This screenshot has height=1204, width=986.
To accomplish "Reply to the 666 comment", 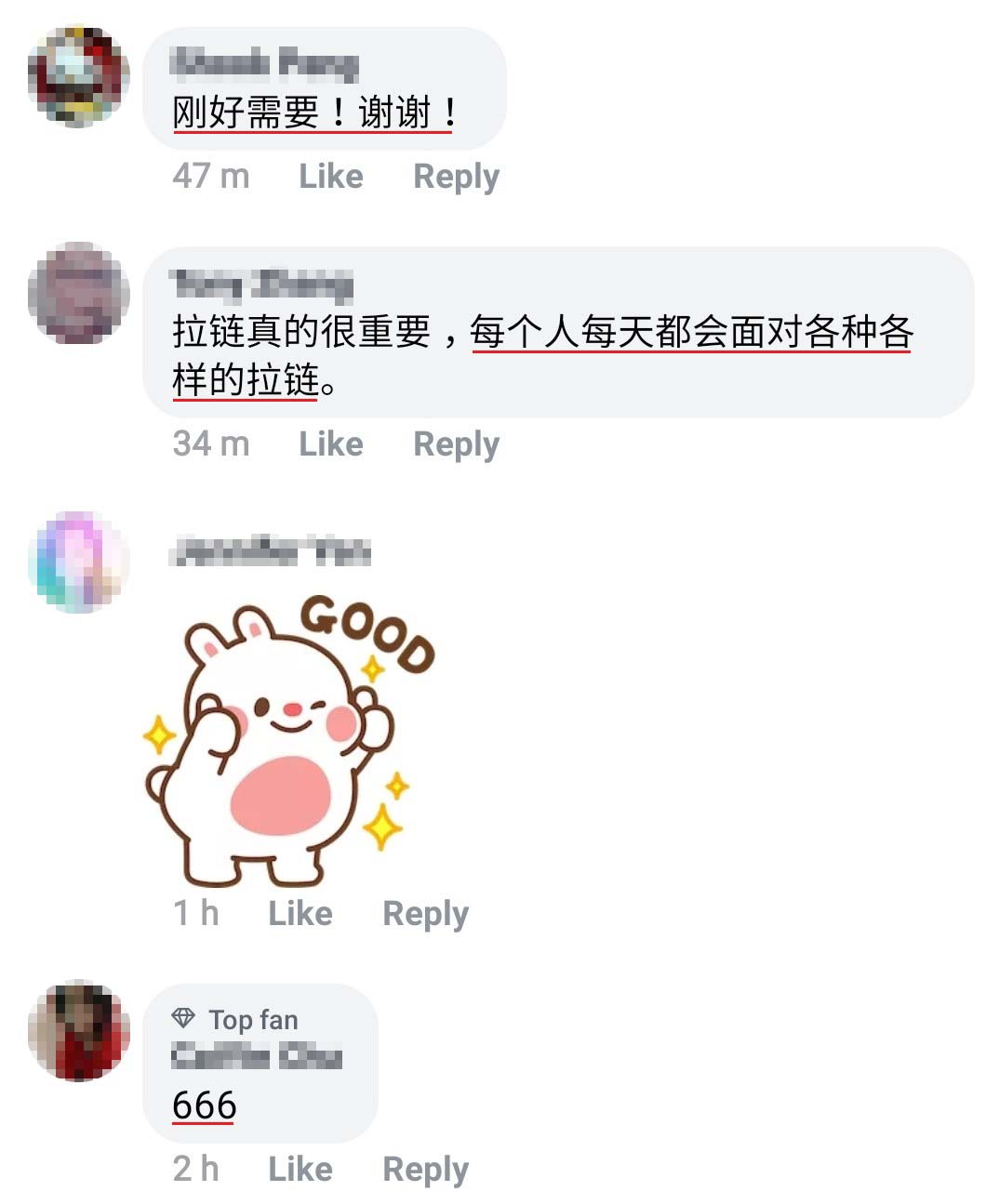I will (x=425, y=1170).
